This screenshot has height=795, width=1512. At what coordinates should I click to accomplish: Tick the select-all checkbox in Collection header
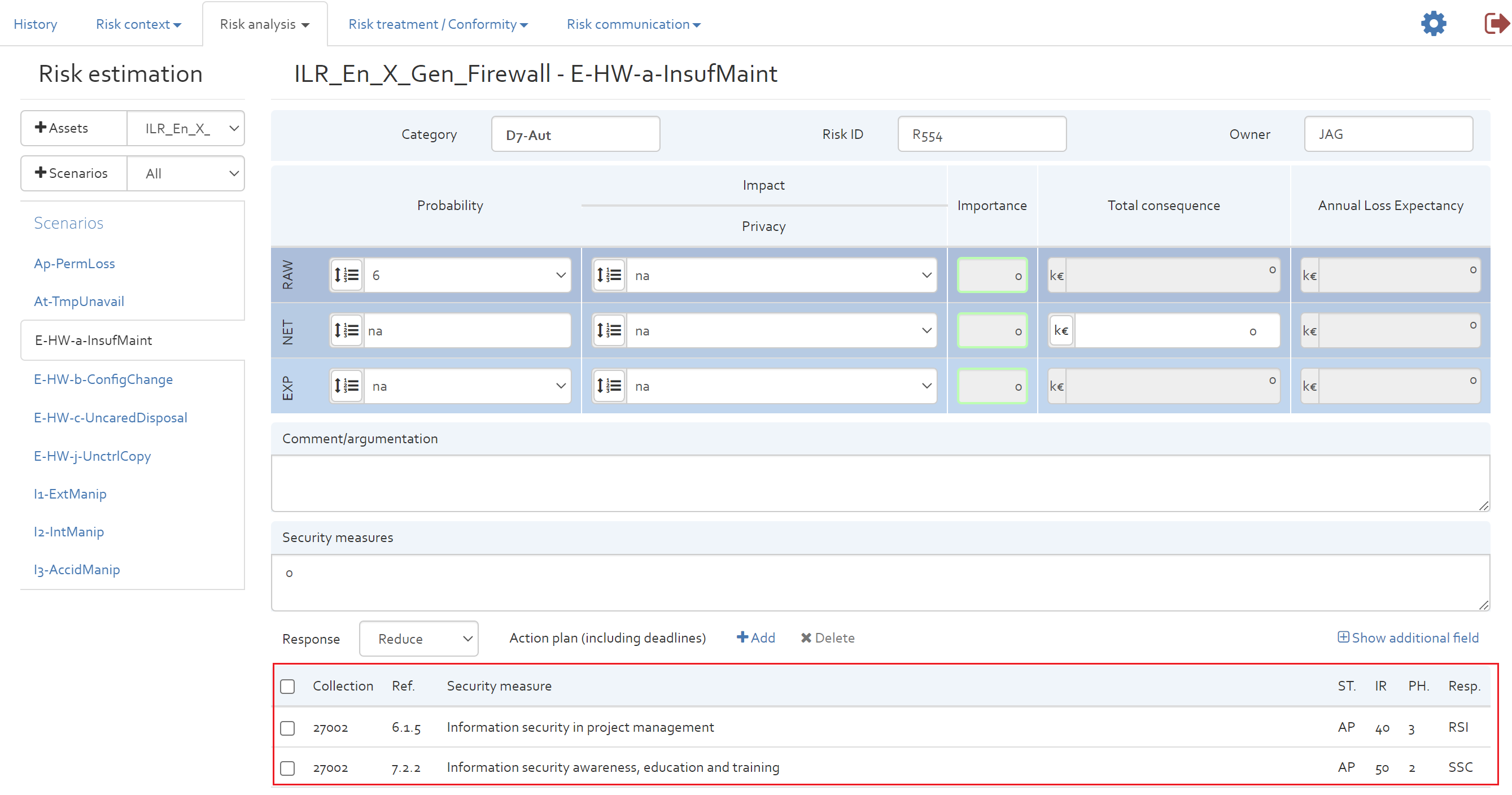click(x=287, y=686)
